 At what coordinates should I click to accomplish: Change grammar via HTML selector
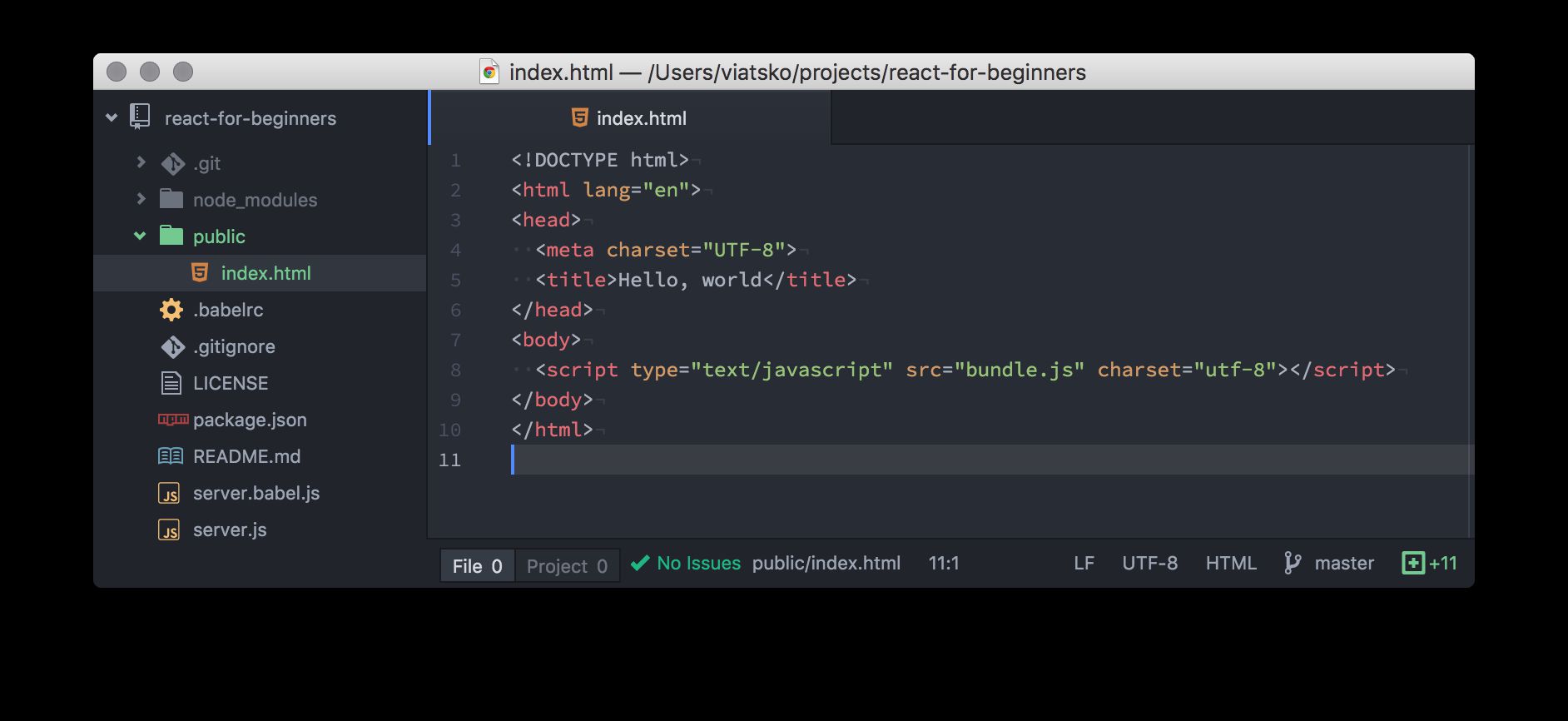(1231, 564)
